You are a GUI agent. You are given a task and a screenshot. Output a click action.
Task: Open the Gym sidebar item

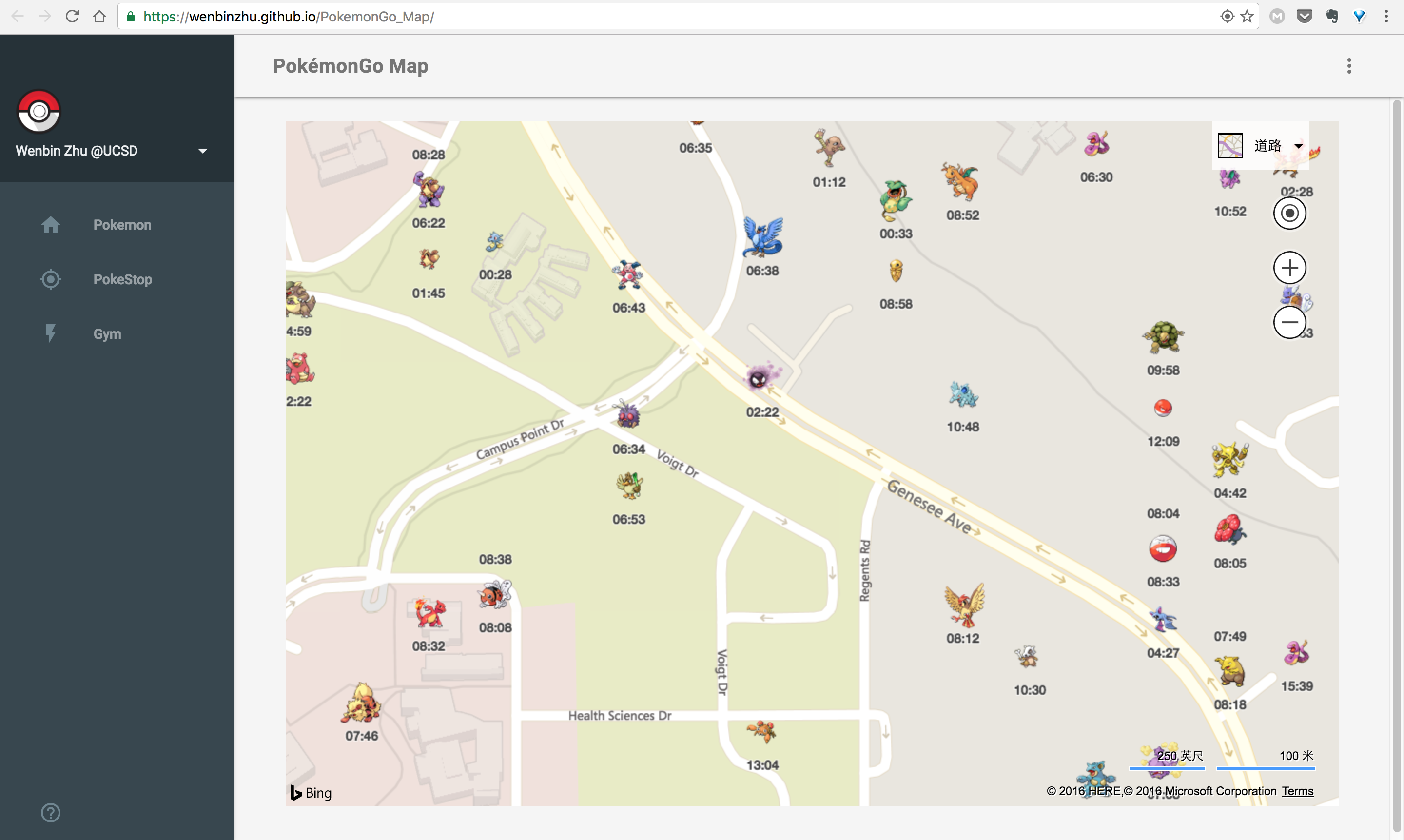coord(107,334)
